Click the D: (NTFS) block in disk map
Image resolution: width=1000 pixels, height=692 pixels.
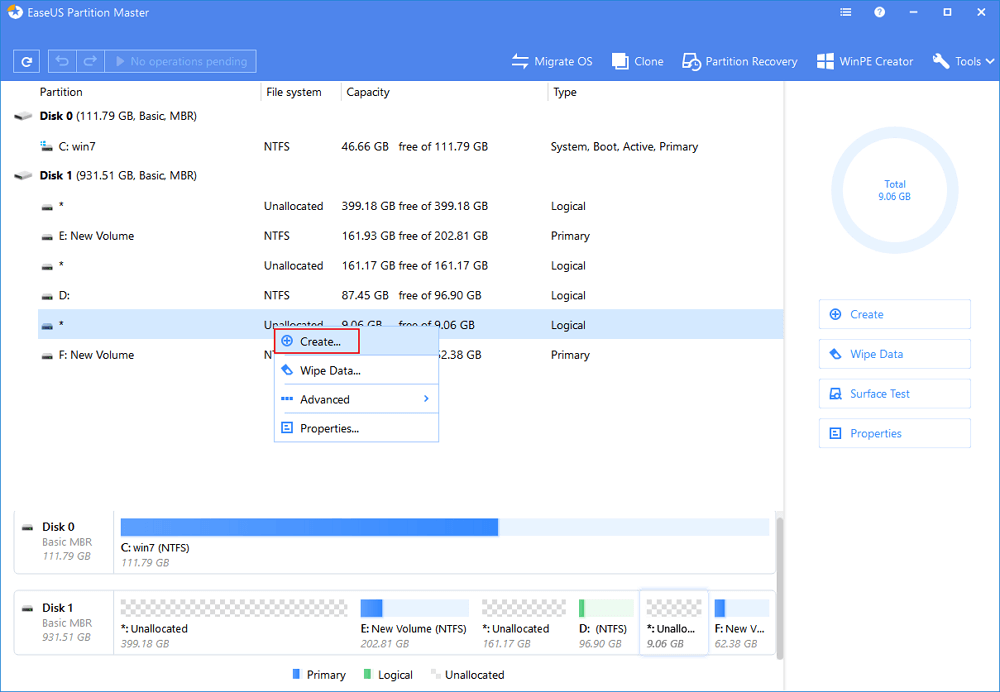click(605, 618)
